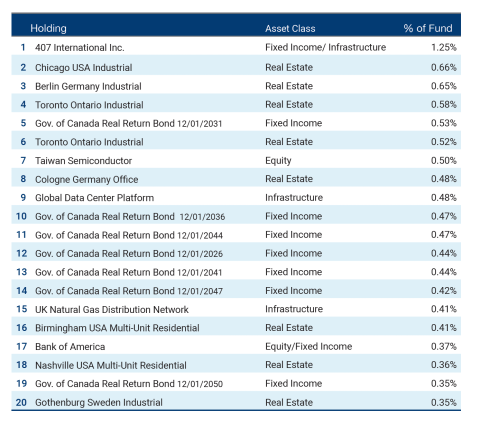Screen dimensions: 480x430
Task: Click the 0.37% fund value
Action: [x=444, y=346]
